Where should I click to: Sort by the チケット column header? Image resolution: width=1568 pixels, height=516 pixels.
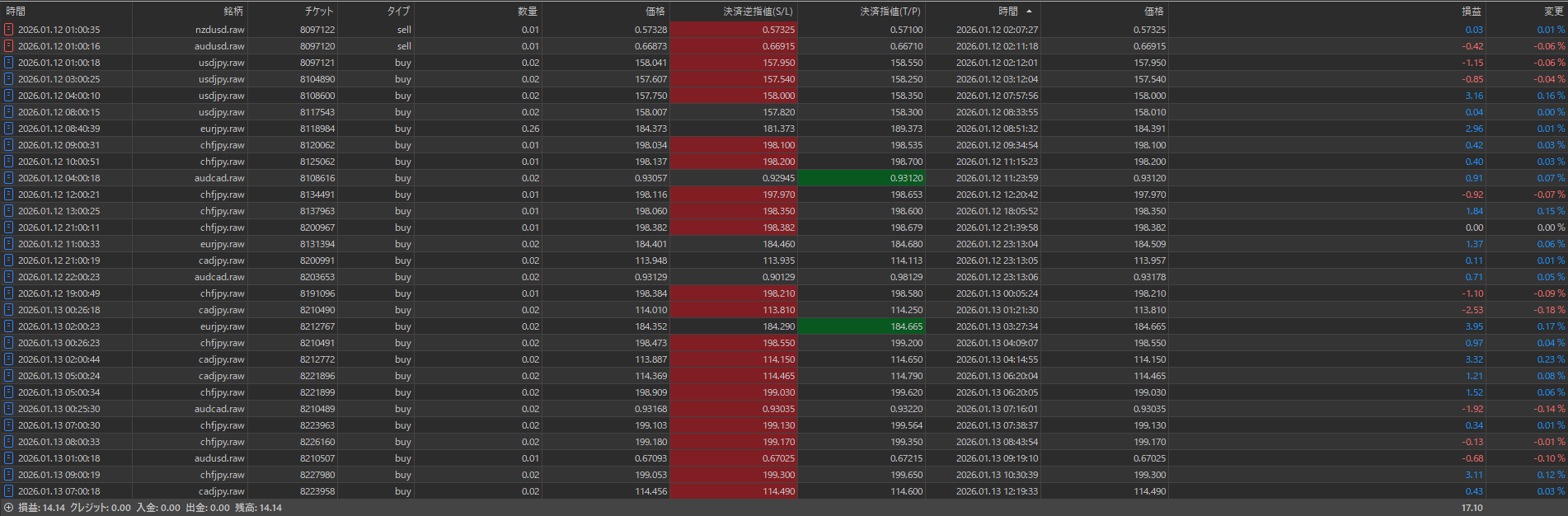(318, 12)
